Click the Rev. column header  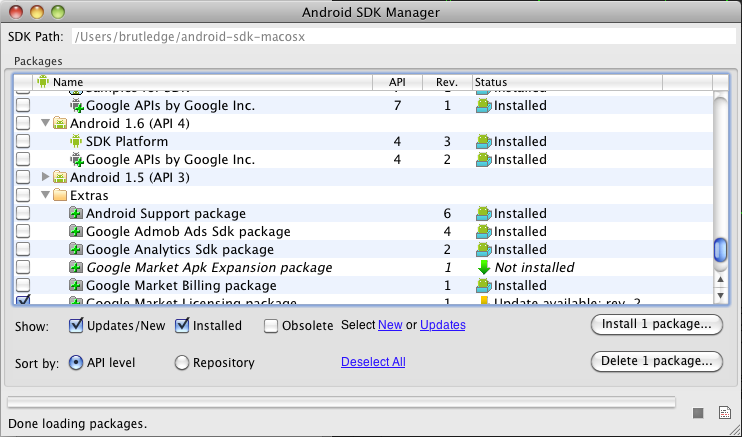(447, 82)
